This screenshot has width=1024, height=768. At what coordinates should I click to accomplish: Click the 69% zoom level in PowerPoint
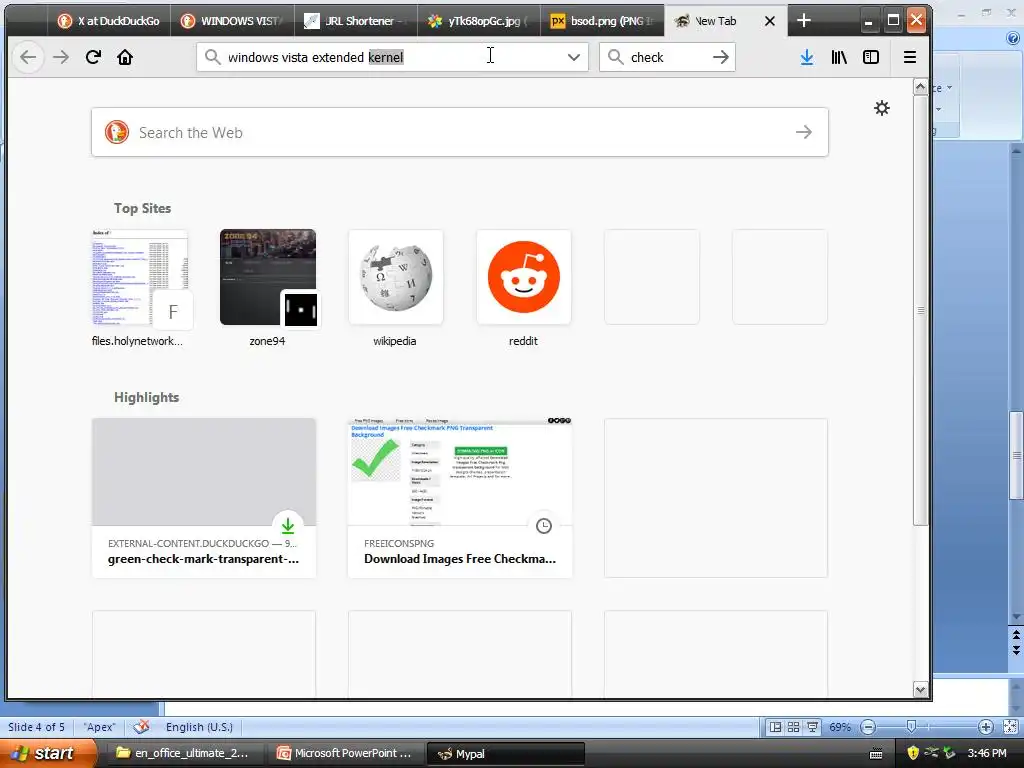pyautogui.click(x=840, y=727)
